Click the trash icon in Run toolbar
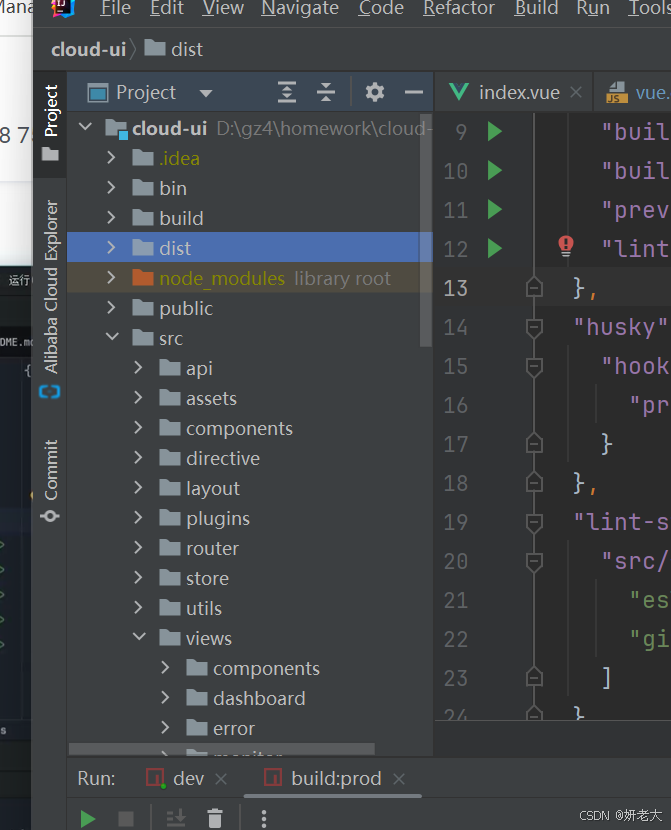This screenshot has width=671, height=830. pyautogui.click(x=215, y=818)
